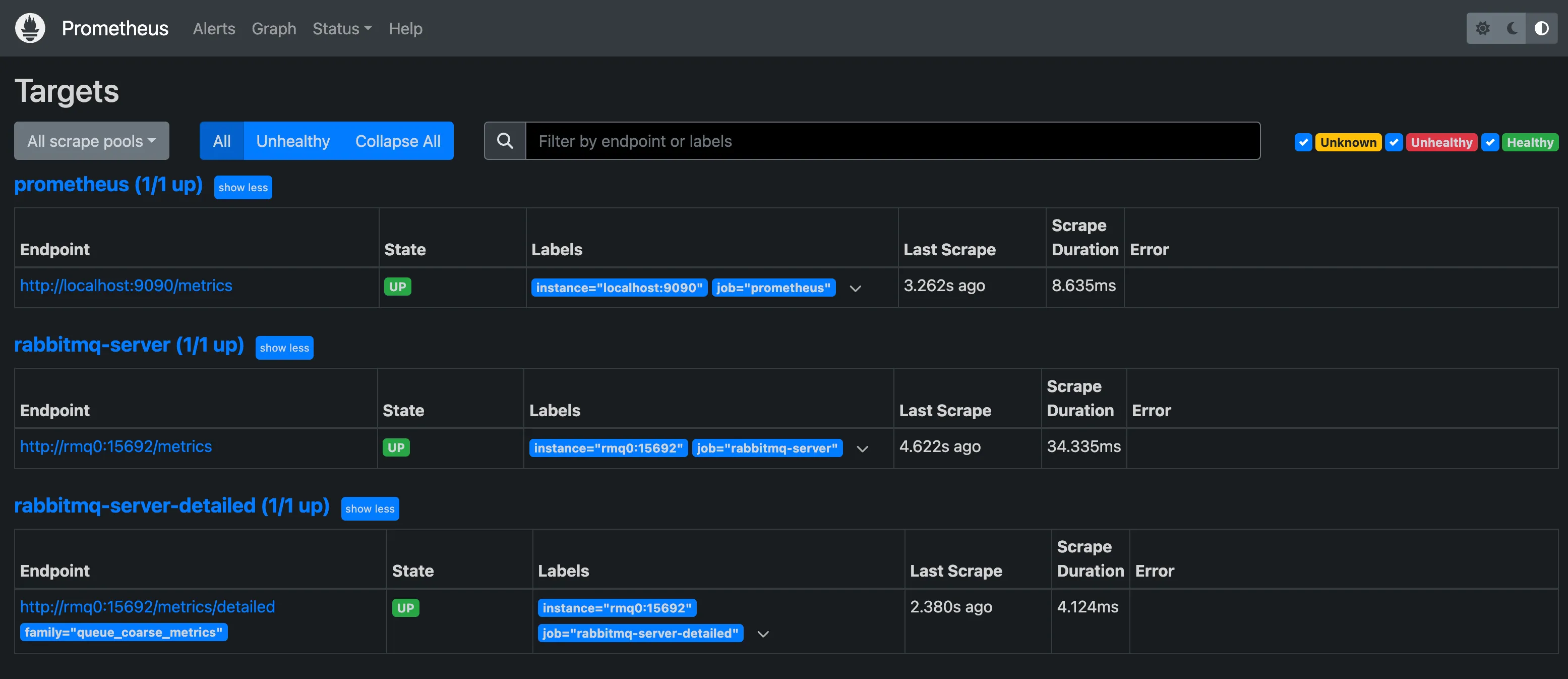
Task: Open the All scrape pools dropdown
Action: (x=92, y=141)
